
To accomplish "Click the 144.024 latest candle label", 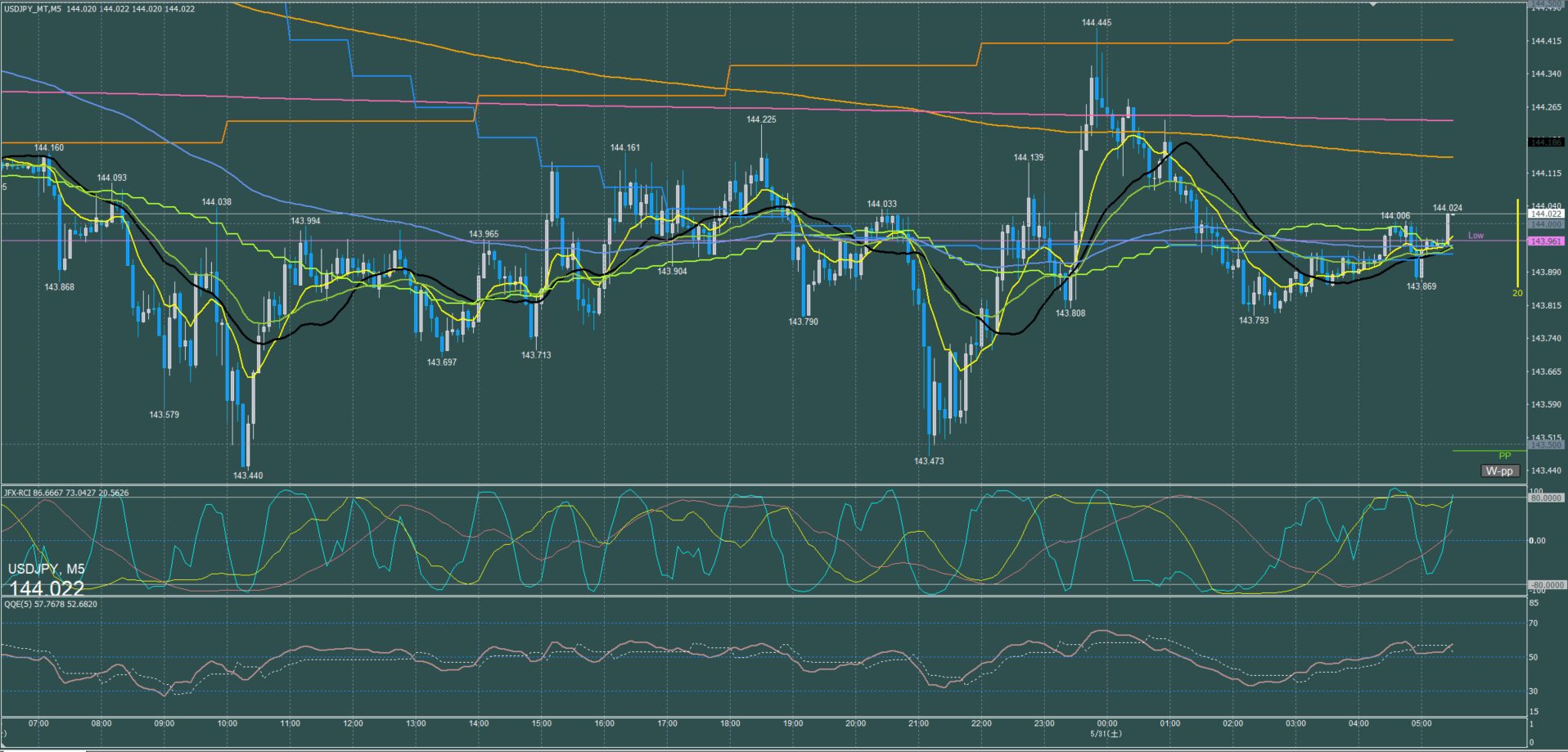I will (x=1448, y=208).
